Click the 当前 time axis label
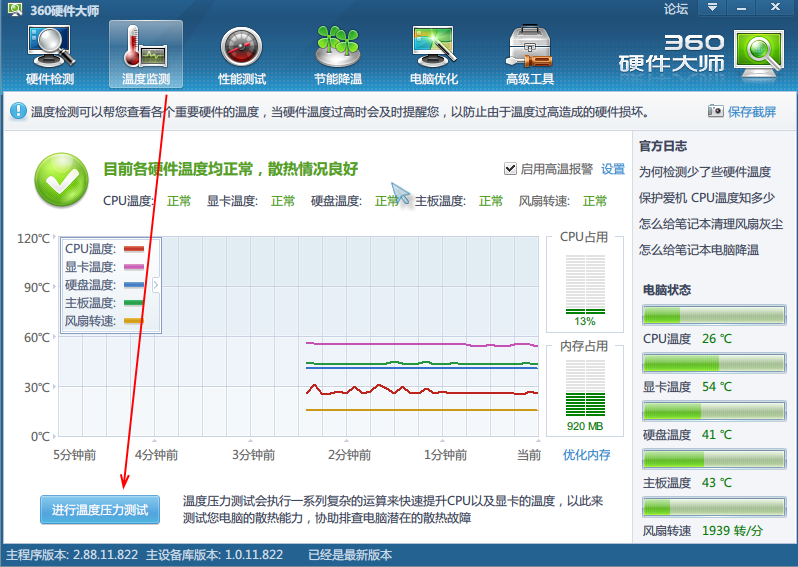798x567 pixels. [x=529, y=455]
